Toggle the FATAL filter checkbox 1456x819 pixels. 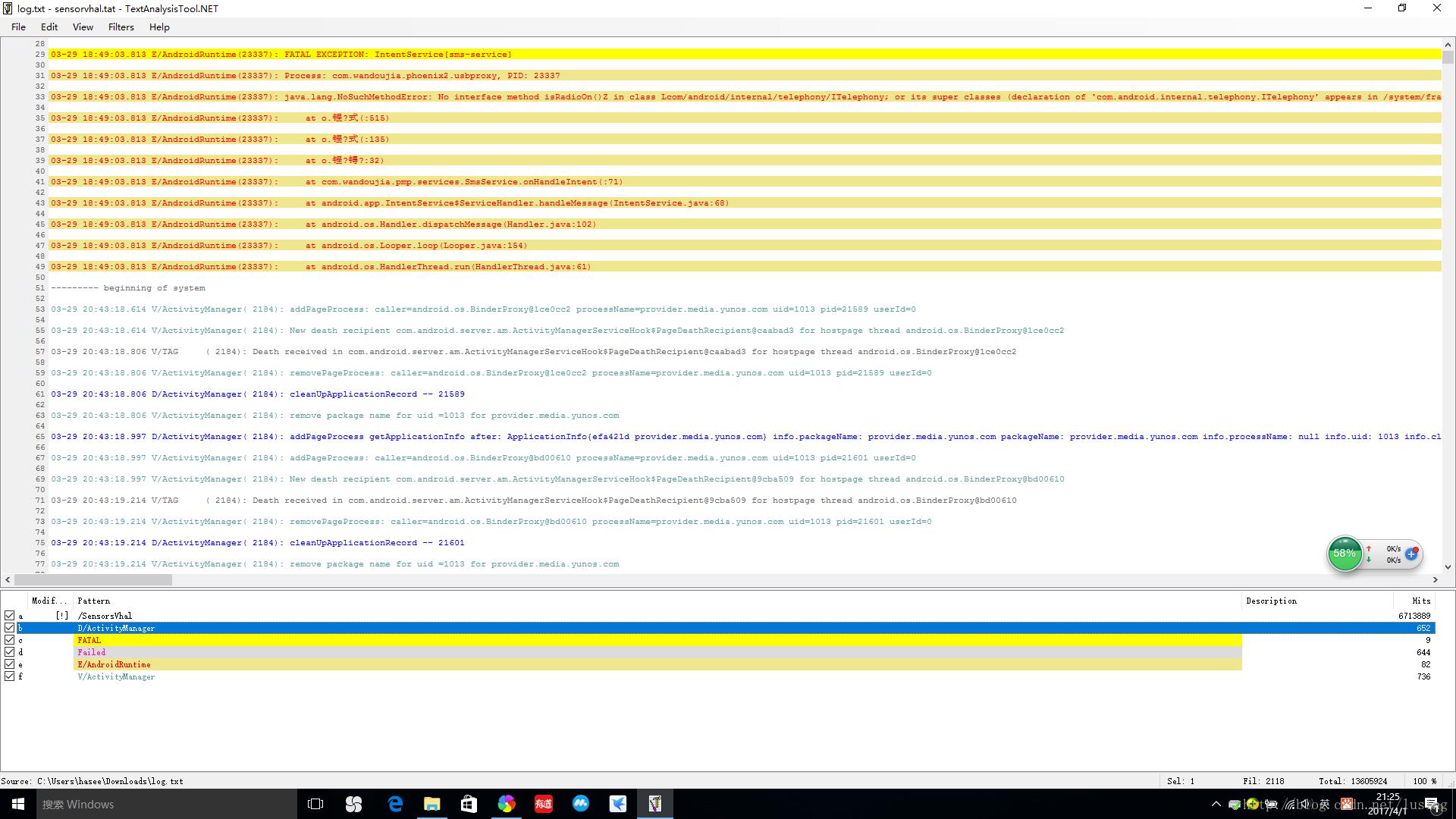[10, 640]
